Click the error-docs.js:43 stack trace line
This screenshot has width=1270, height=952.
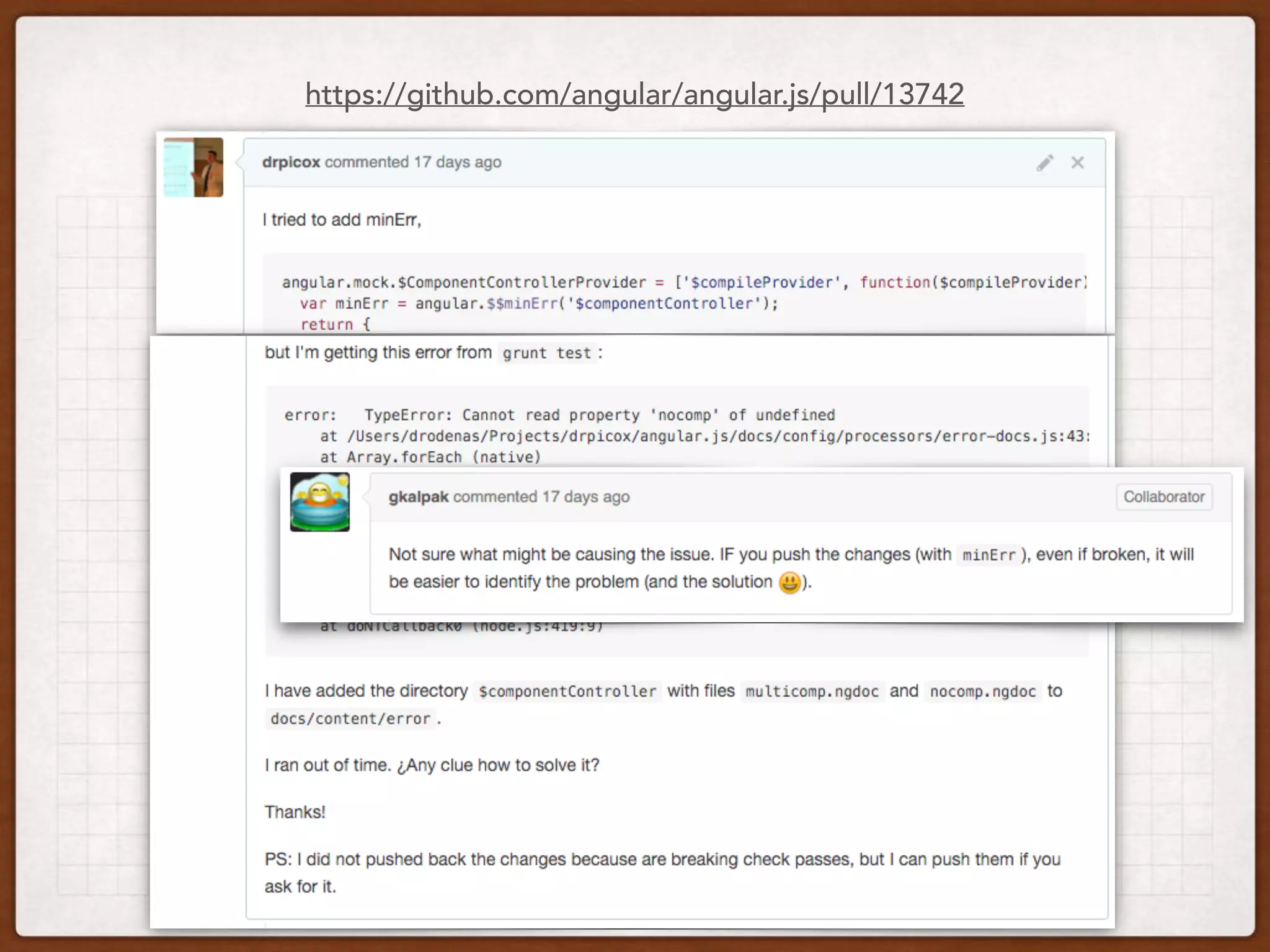[x=704, y=436]
